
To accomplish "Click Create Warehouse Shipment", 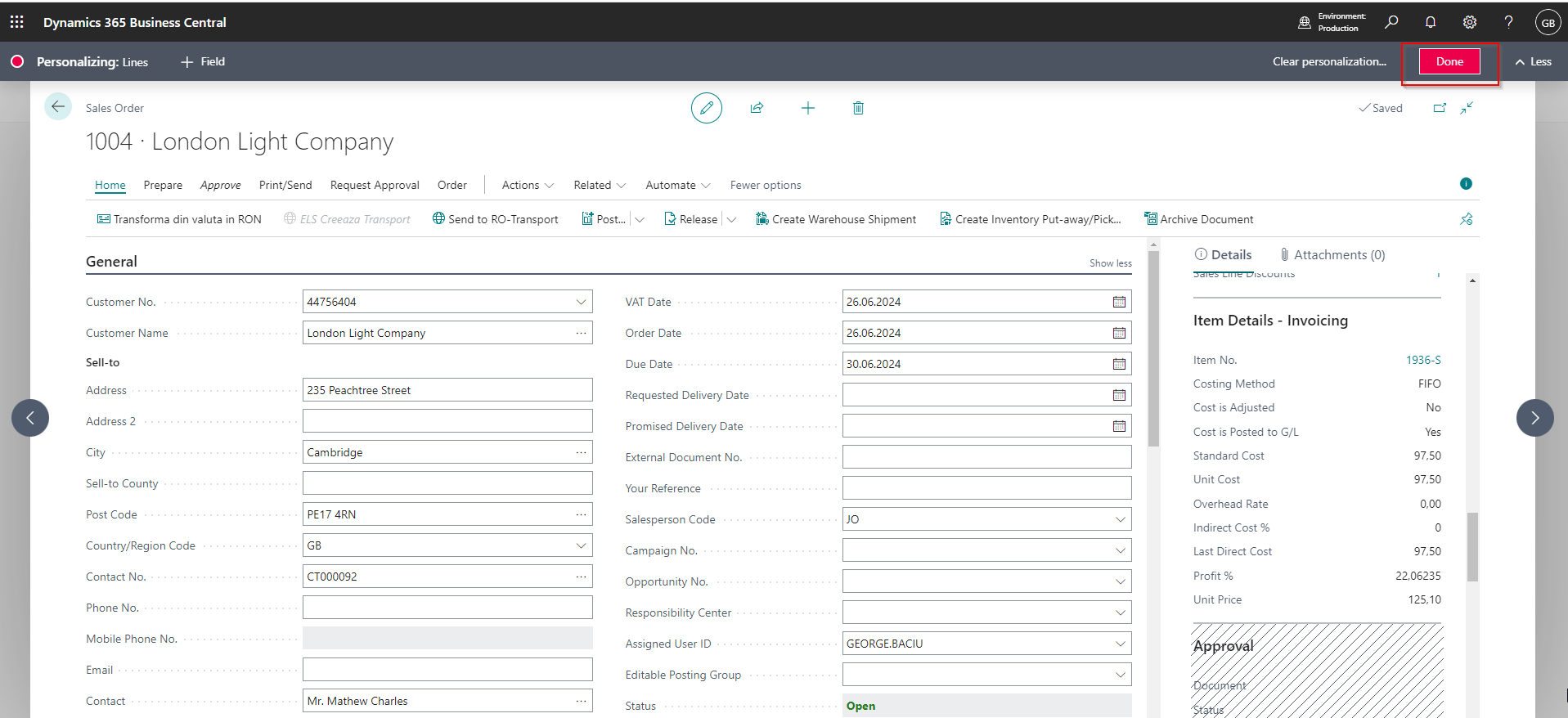I will click(836, 219).
